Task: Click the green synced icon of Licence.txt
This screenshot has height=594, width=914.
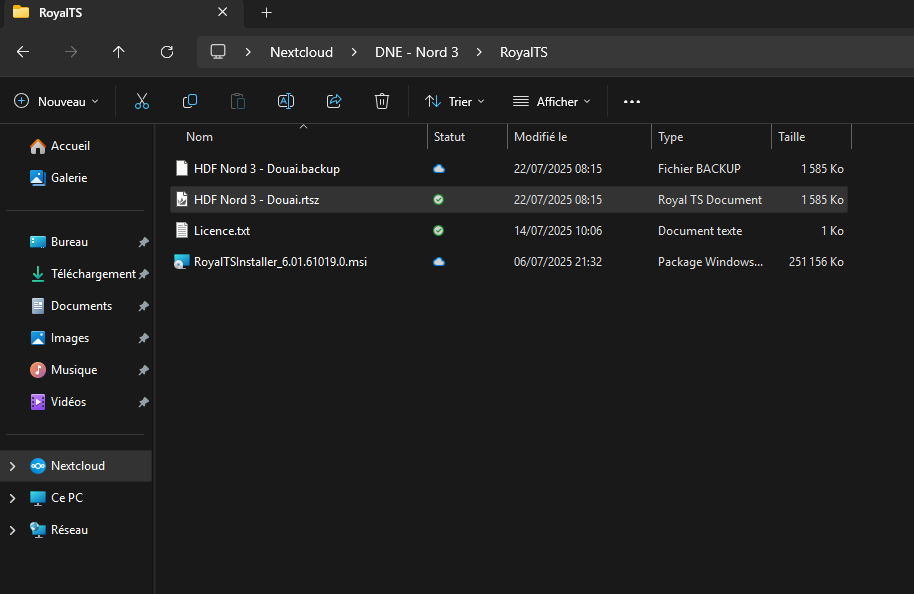Action: point(438,230)
